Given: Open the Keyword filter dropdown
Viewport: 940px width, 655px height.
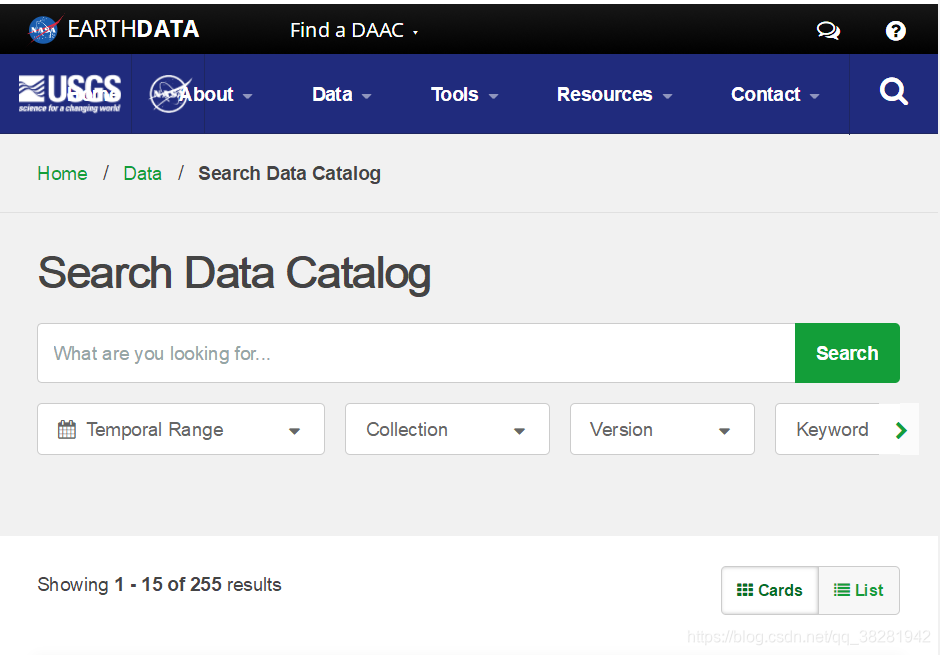Looking at the screenshot, I should [832, 429].
